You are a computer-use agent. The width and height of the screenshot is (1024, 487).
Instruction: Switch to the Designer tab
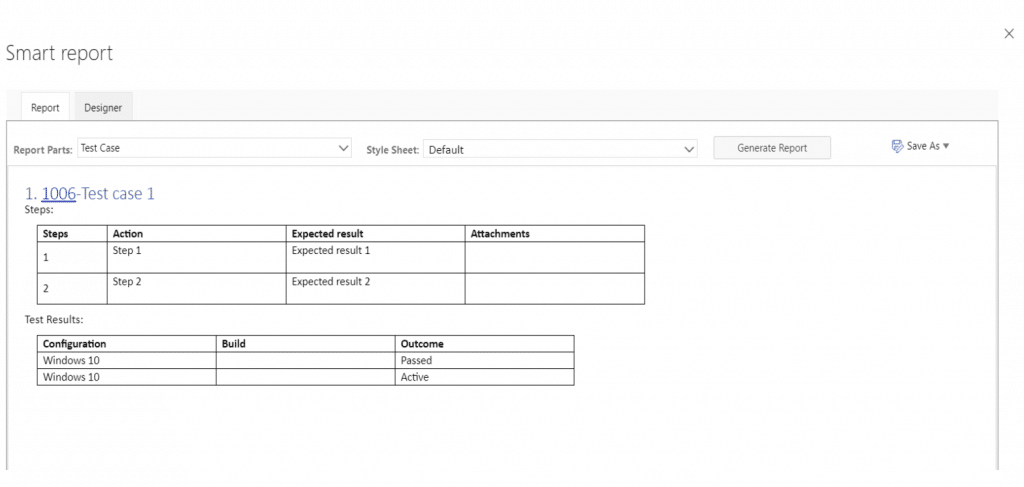click(x=103, y=108)
